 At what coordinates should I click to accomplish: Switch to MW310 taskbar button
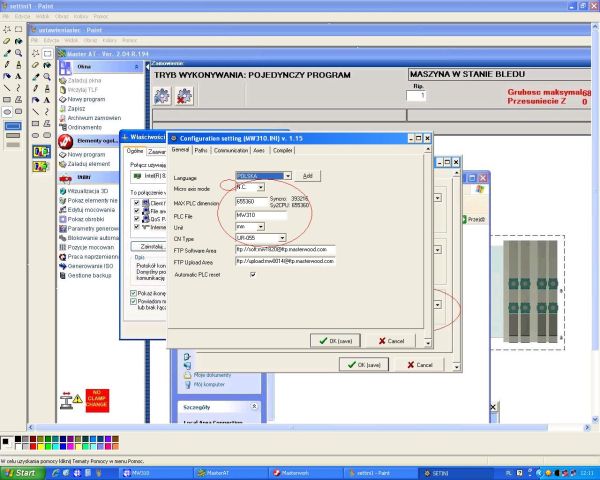pyautogui.click(x=155, y=473)
